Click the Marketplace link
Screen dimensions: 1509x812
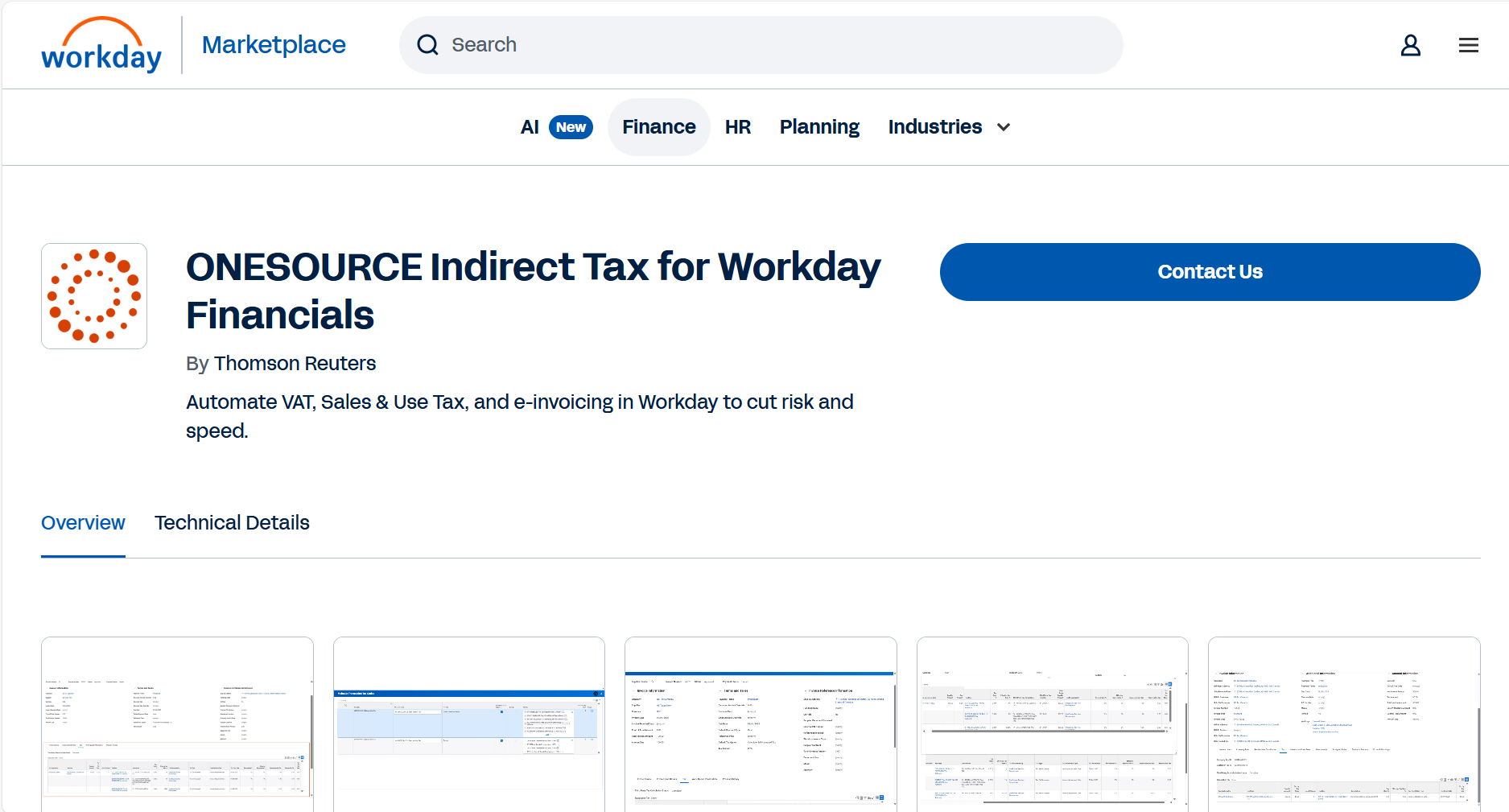click(274, 44)
